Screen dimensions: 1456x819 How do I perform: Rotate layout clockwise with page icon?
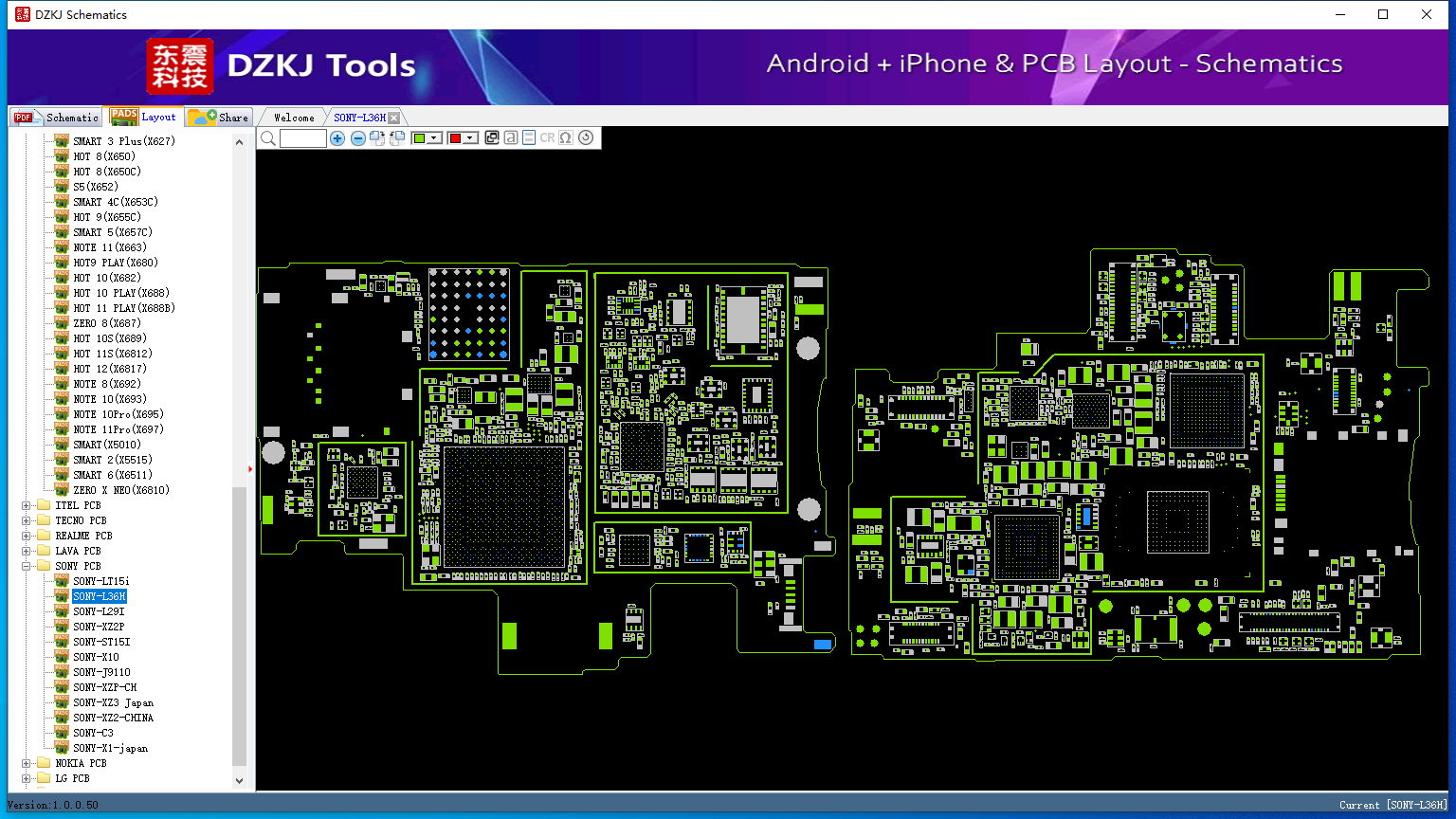pos(377,138)
